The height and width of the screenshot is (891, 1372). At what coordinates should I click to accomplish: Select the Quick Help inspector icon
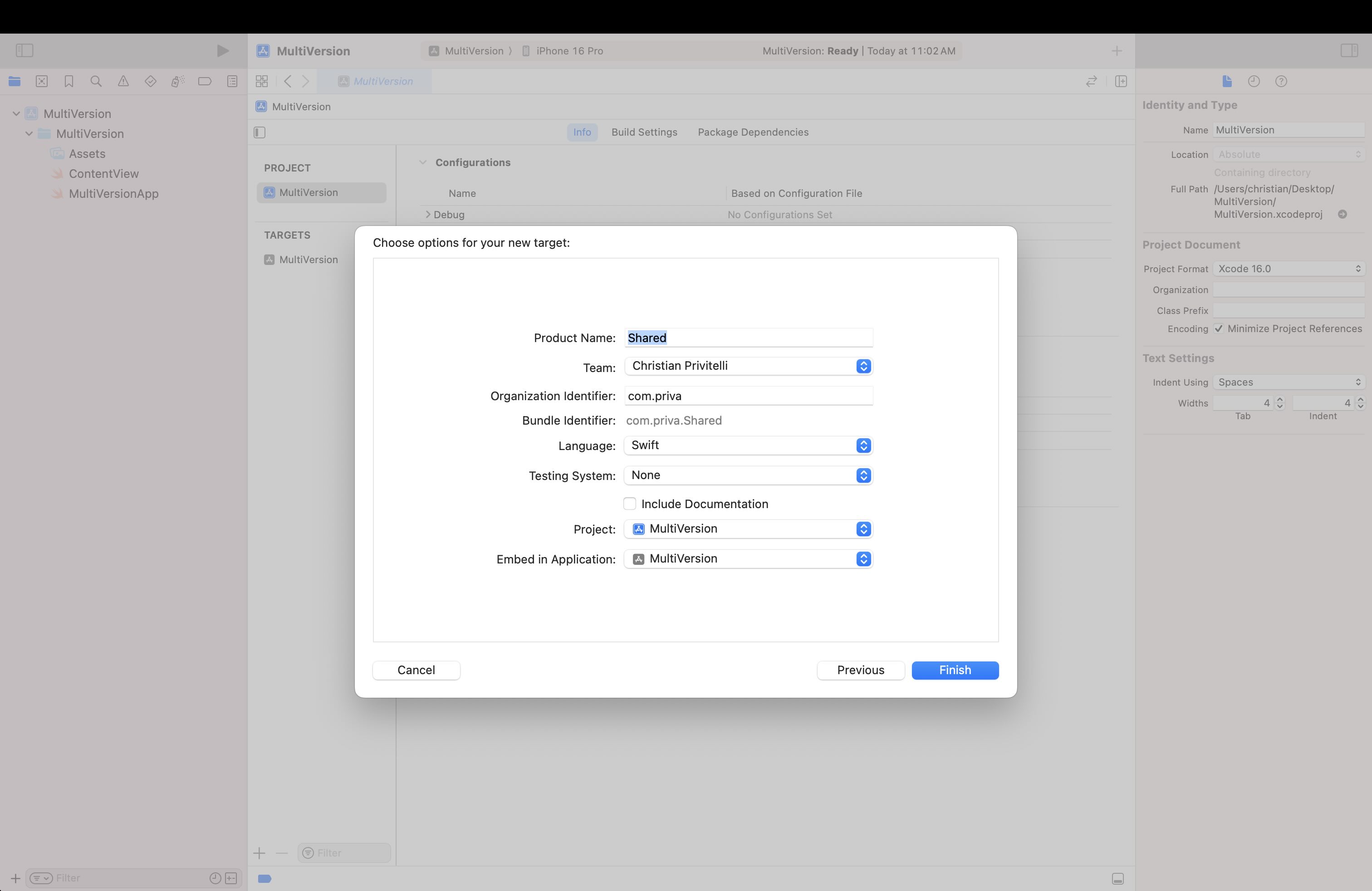1281,81
